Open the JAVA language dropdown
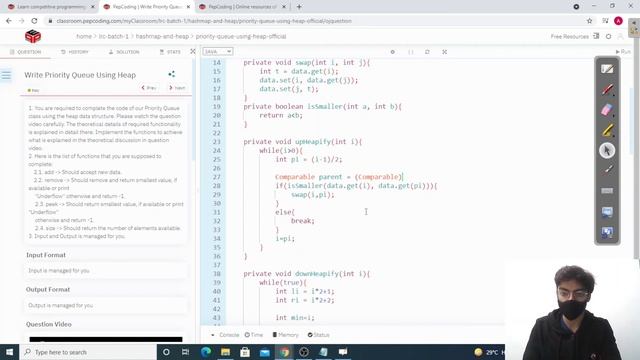Viewport: 640px width, 360px height. tap(218, 51)
